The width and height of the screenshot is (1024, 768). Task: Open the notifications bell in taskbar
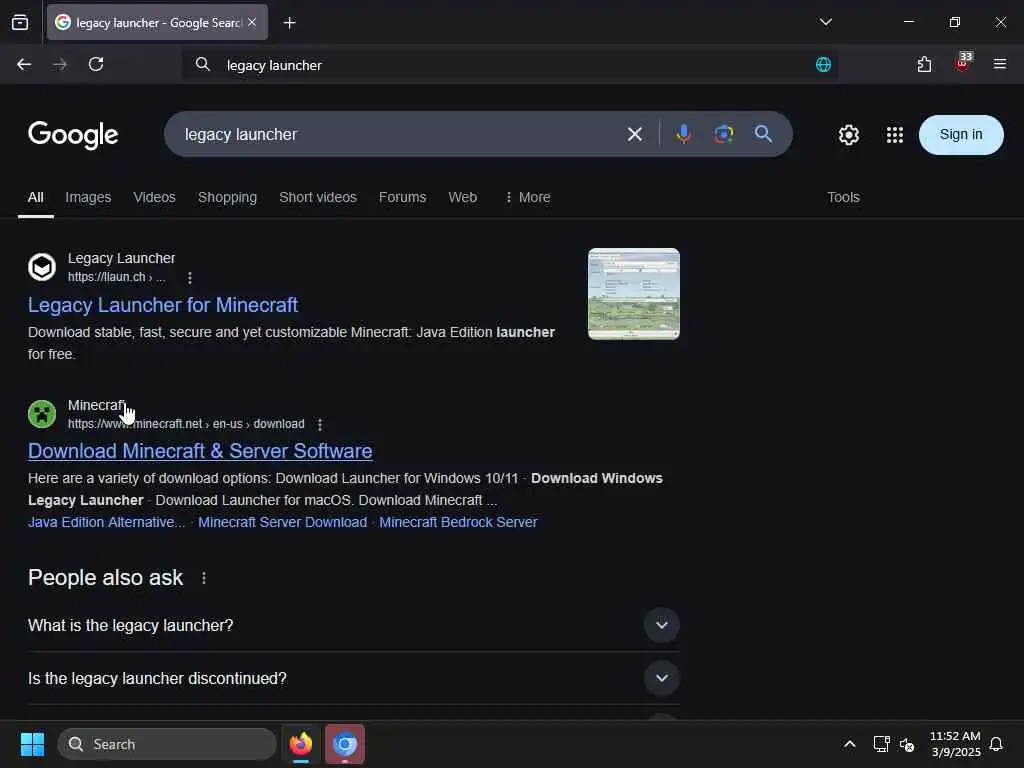[x=996, y=744]
